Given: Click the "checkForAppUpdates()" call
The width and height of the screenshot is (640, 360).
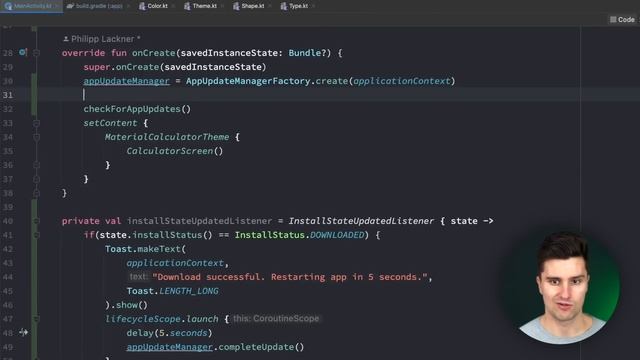Looking at the screenshot, I should pos(137,109).
